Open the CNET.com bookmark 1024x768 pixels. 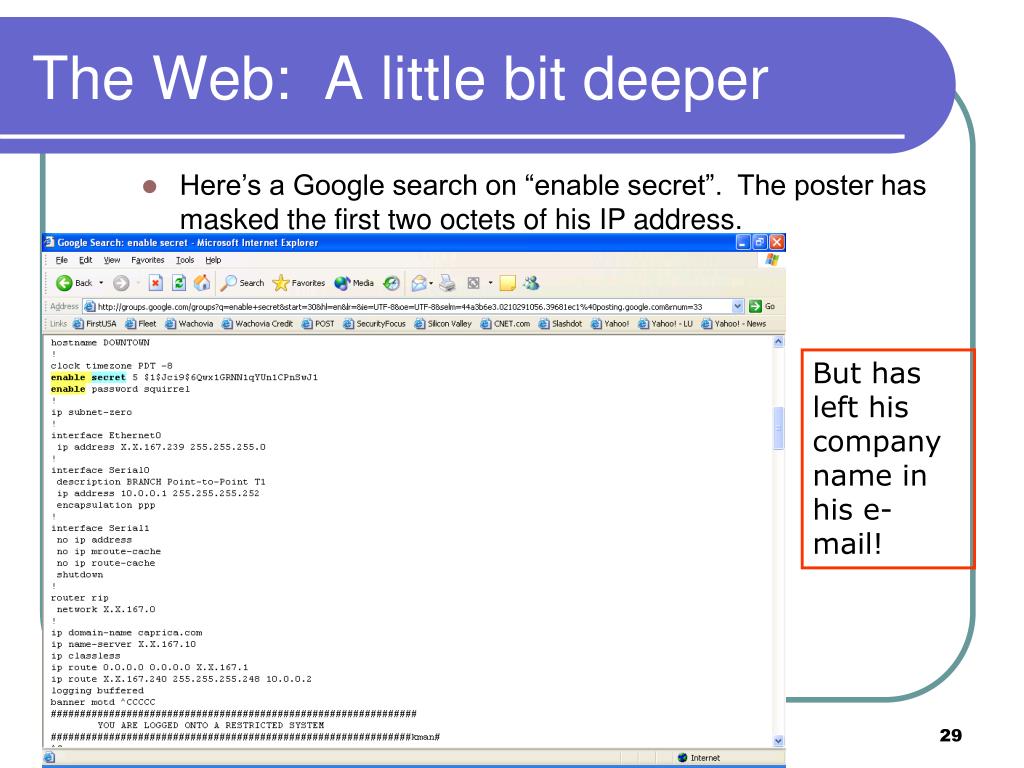(505, 324)
